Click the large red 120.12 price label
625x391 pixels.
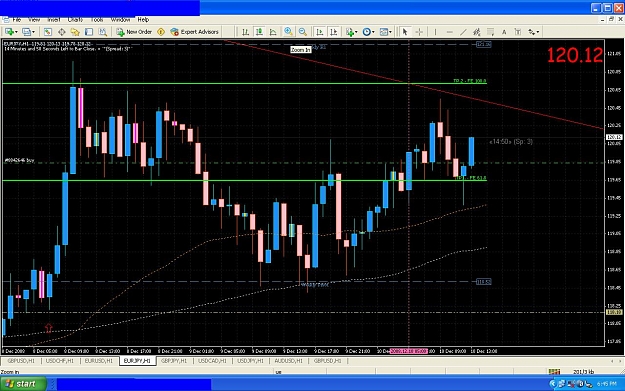pos(574,55)
